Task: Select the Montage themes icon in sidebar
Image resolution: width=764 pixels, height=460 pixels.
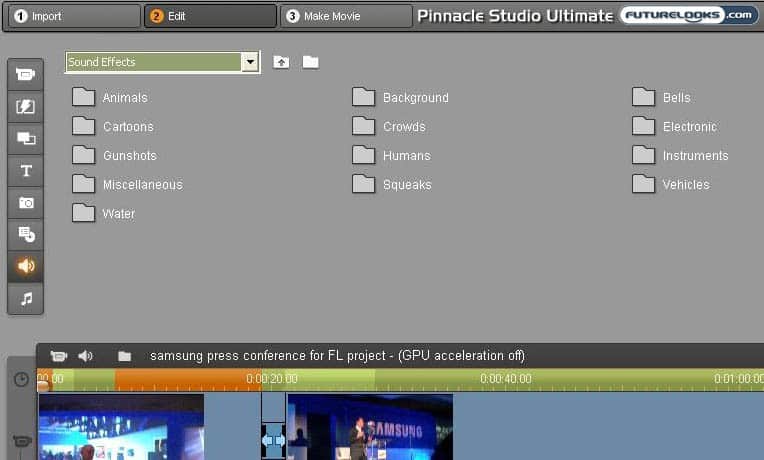Action: 25,139
